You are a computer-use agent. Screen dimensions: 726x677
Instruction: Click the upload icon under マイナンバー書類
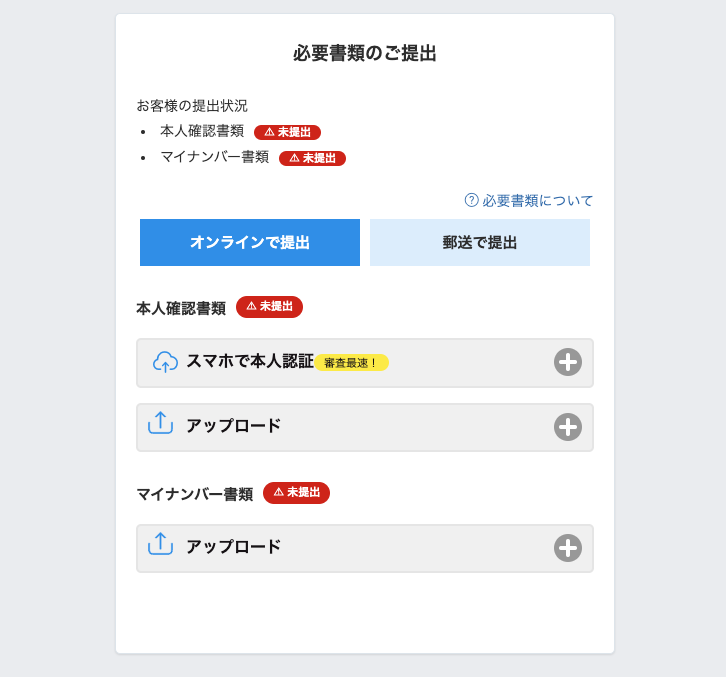tap(160, 545)
